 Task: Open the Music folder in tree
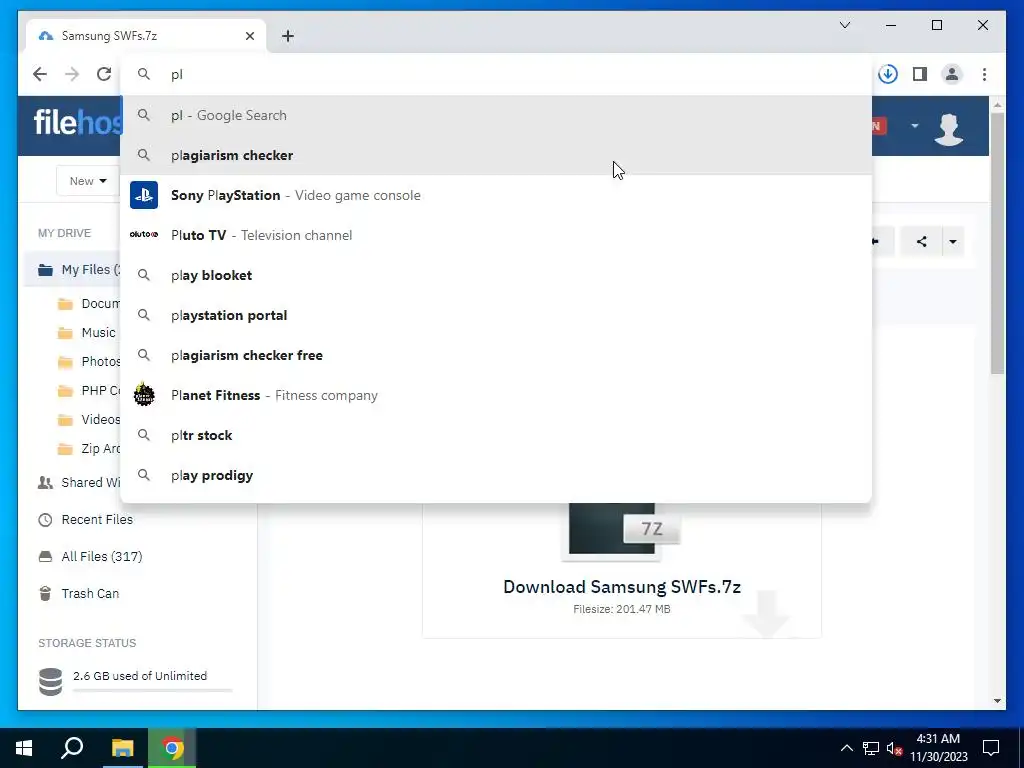pos(87,332)
